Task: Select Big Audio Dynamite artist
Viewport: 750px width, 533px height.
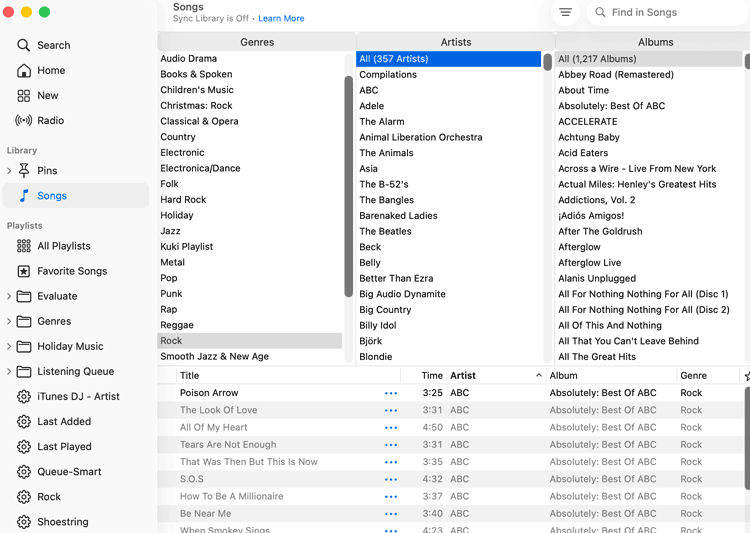Action: [x=448, y=294]
